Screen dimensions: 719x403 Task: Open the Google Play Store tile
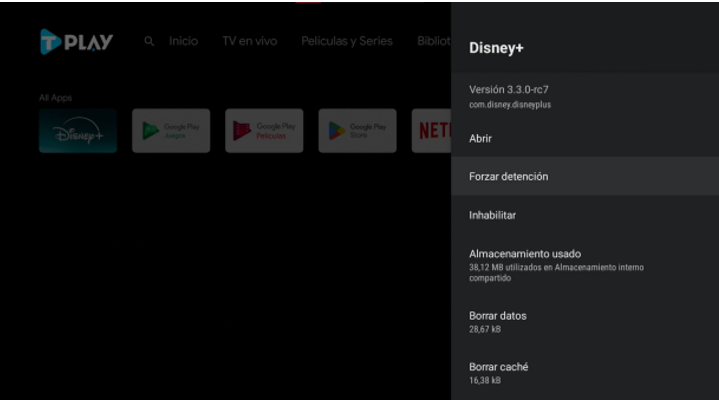point(357,131)
